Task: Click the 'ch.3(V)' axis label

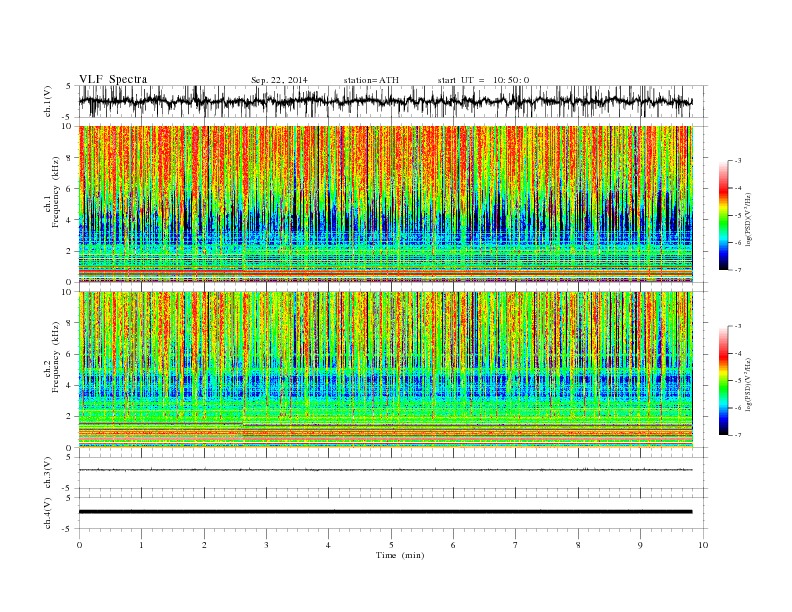Action: coord(48,473)
